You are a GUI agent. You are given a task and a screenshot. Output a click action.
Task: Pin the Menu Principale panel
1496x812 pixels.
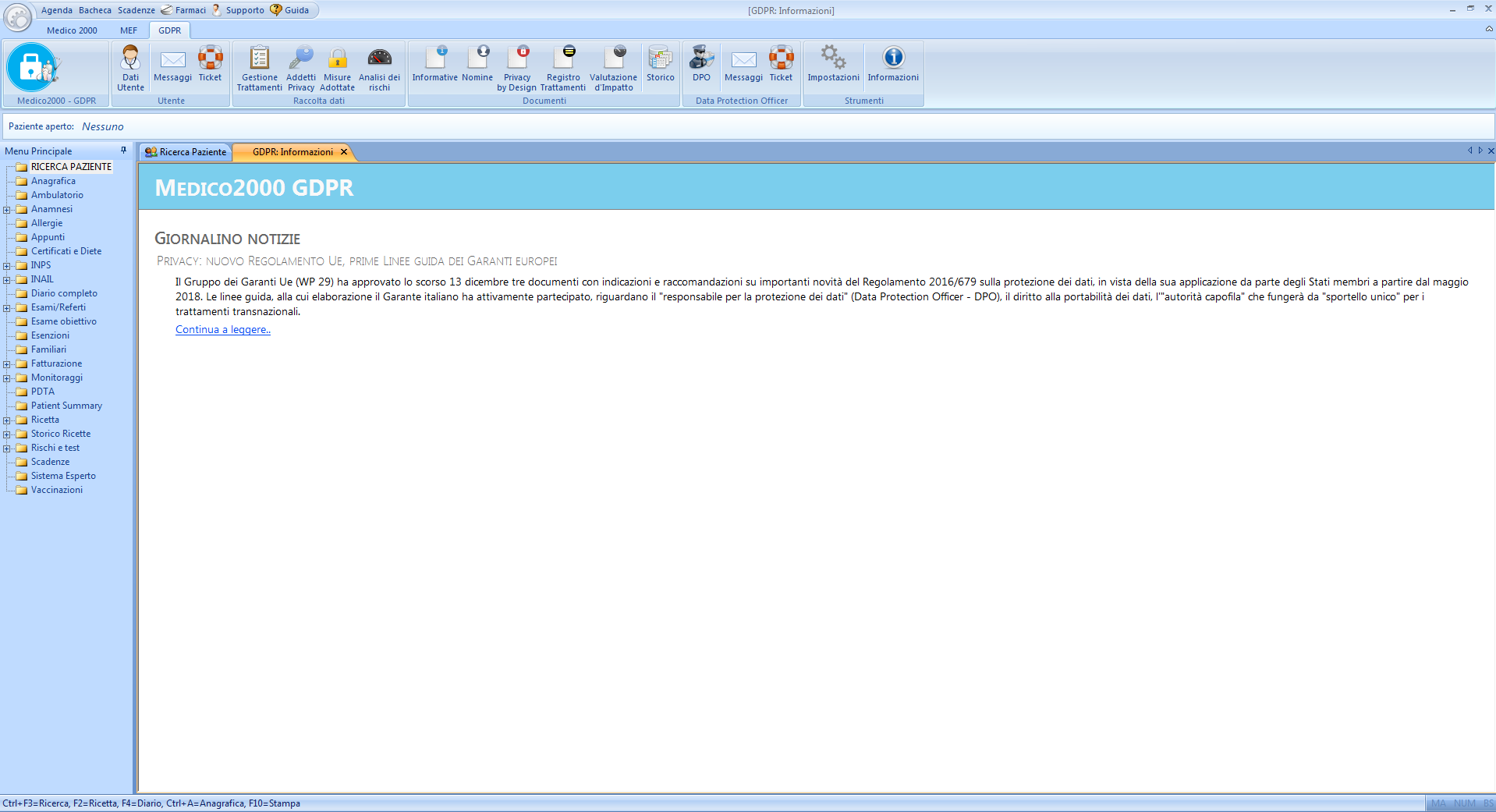[123, 151]
